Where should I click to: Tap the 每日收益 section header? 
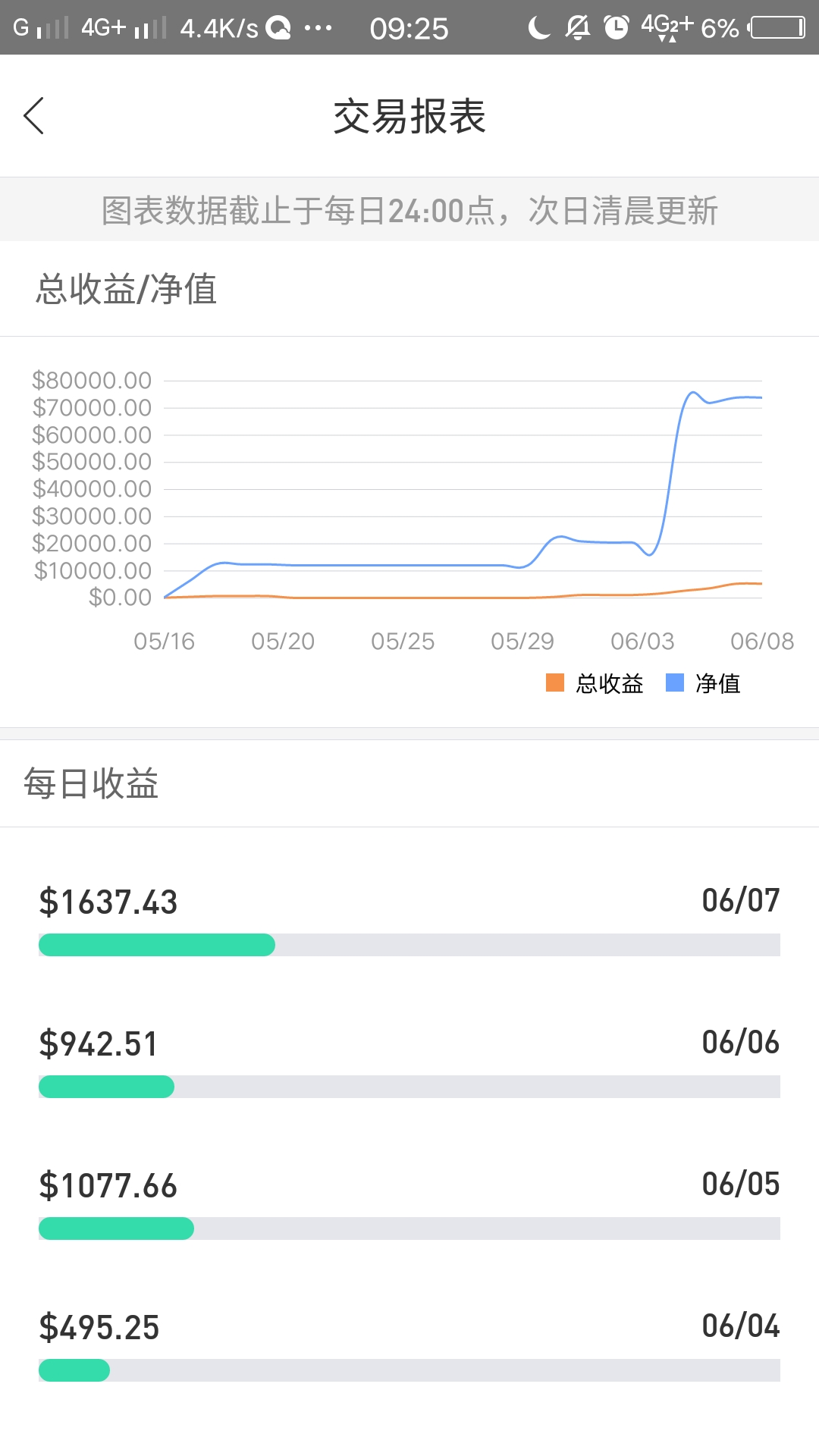tap(91, 783)
